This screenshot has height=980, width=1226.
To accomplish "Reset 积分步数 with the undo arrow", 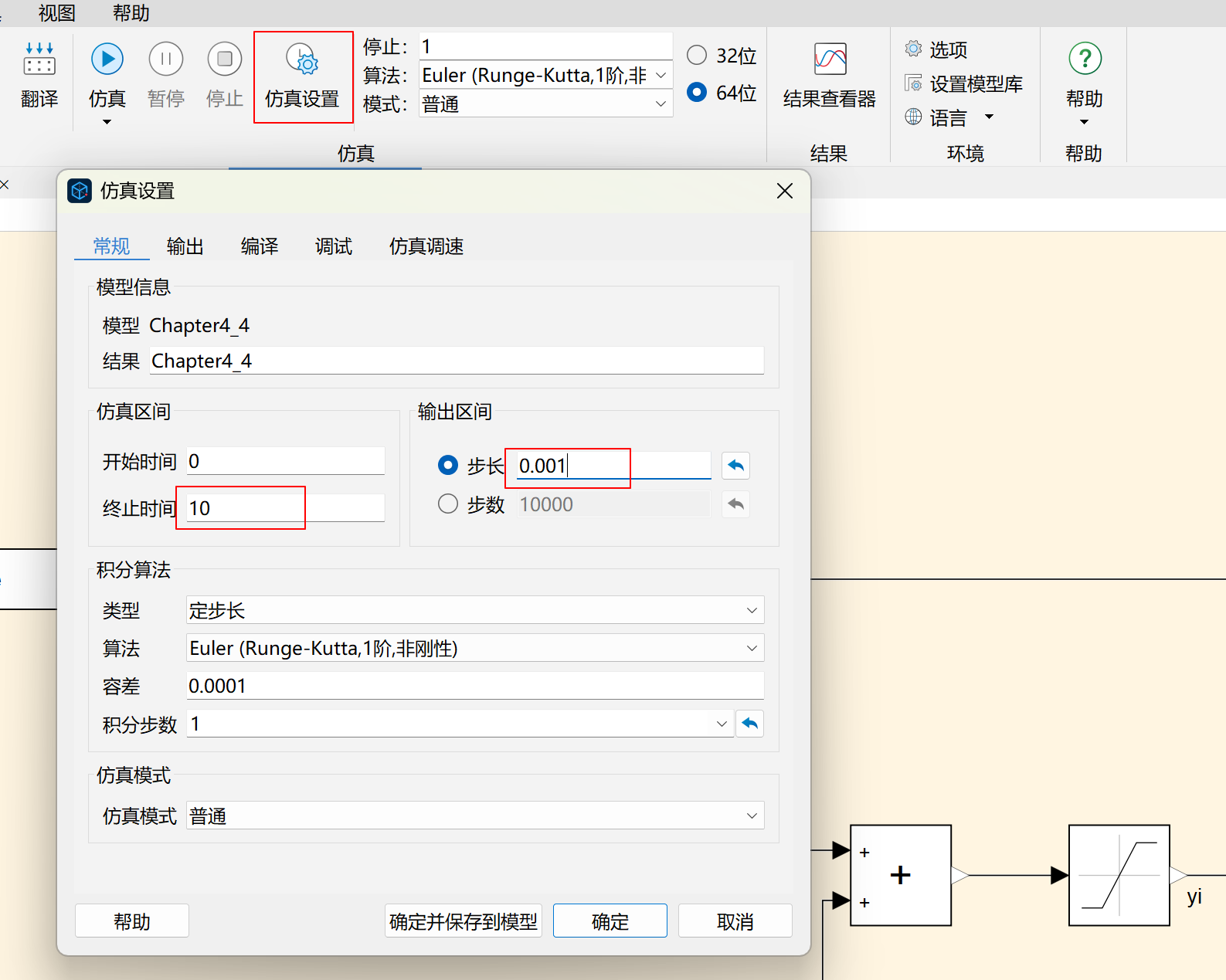I will tap(749, 724).
